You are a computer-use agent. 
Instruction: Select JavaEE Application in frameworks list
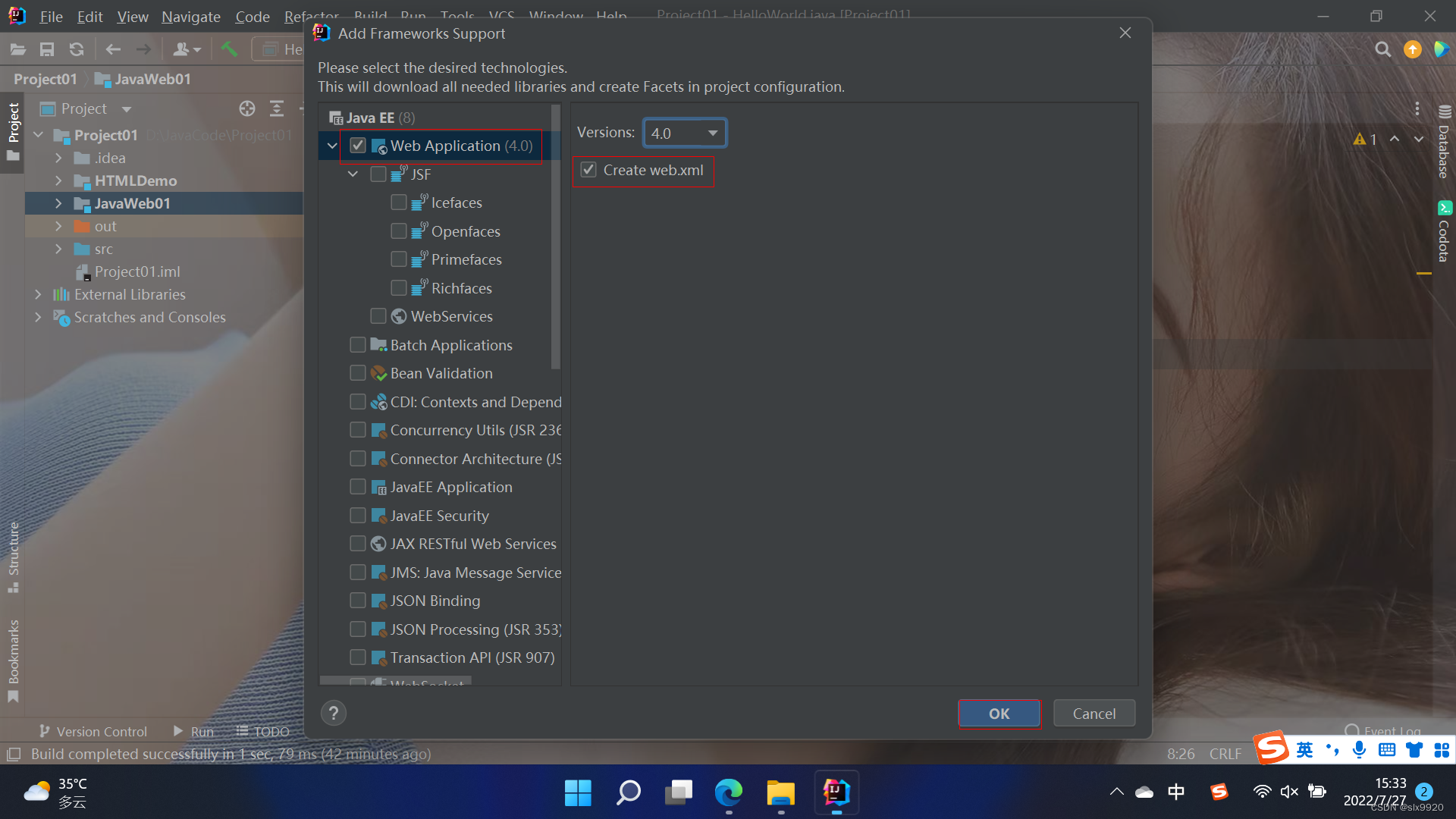(x=451, y=487)
